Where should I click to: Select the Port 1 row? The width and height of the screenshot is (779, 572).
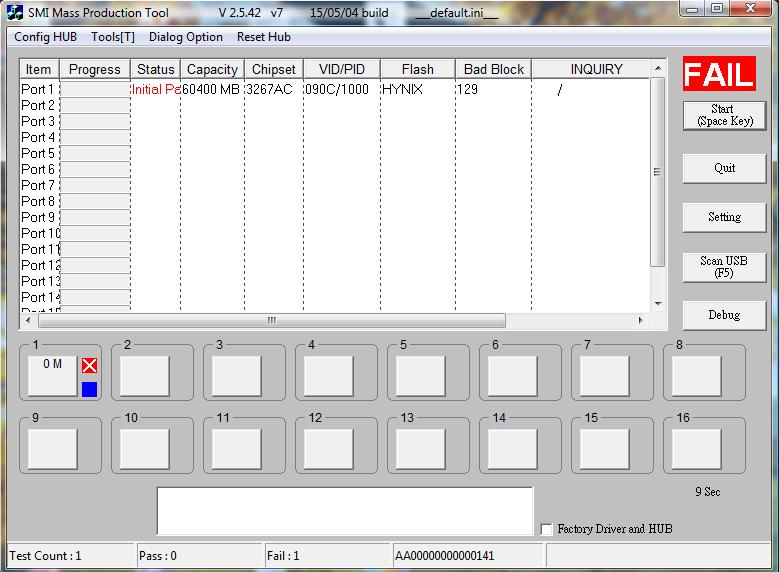[x=335, y=89]
